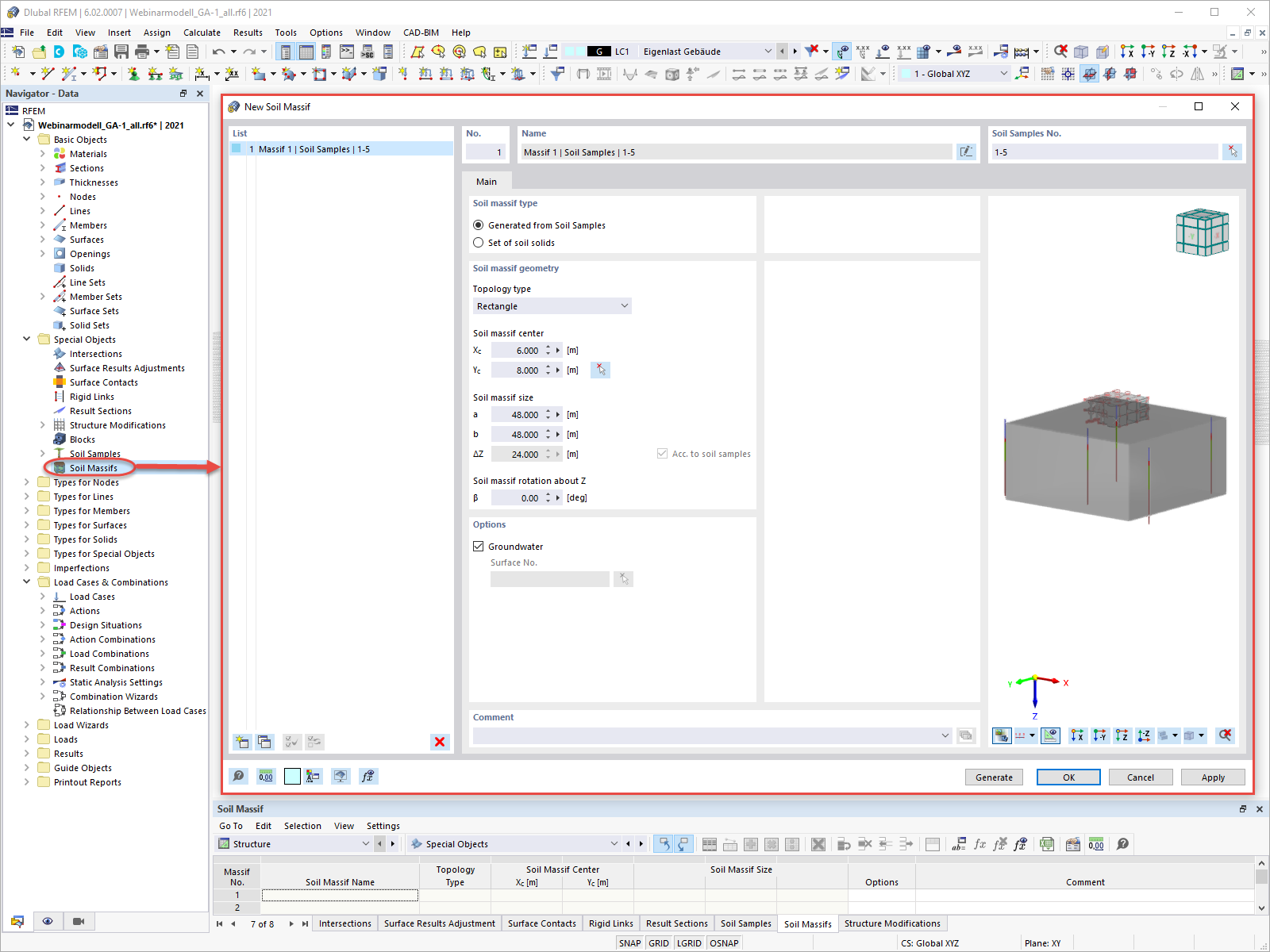This screenshot has width=1270, height=952.
Task: Open the CAD-BIM menu
Action: click(421, 33)
